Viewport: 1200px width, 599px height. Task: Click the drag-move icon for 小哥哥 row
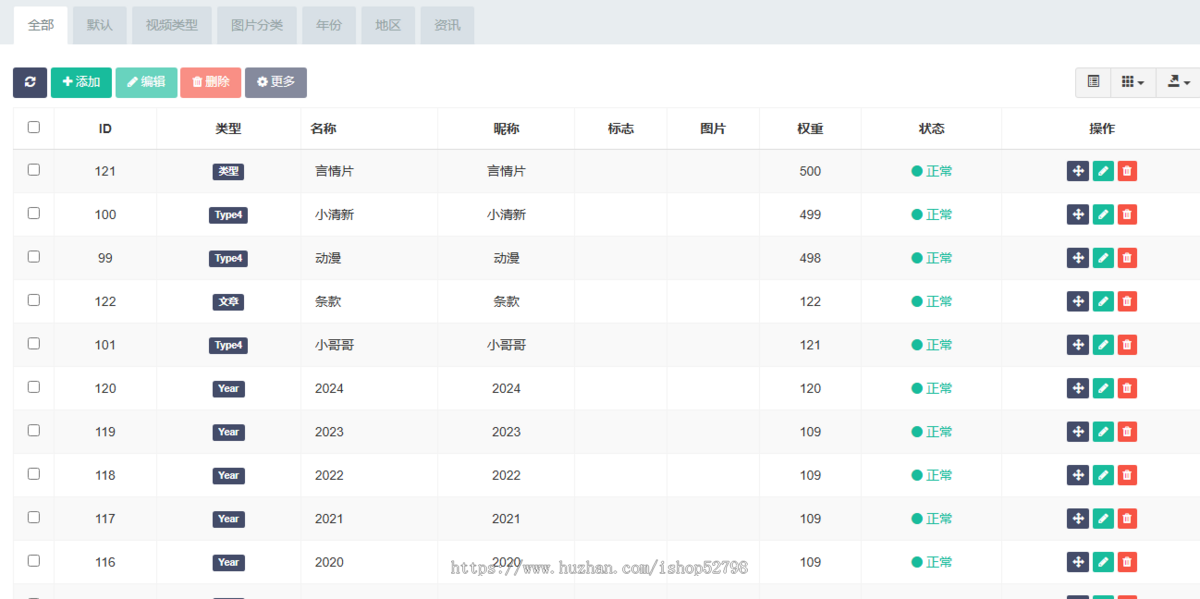(x=1078, y=345)
